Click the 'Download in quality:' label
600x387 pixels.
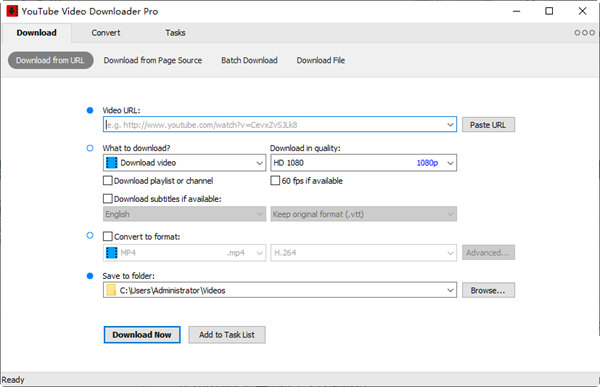point(305,148)
